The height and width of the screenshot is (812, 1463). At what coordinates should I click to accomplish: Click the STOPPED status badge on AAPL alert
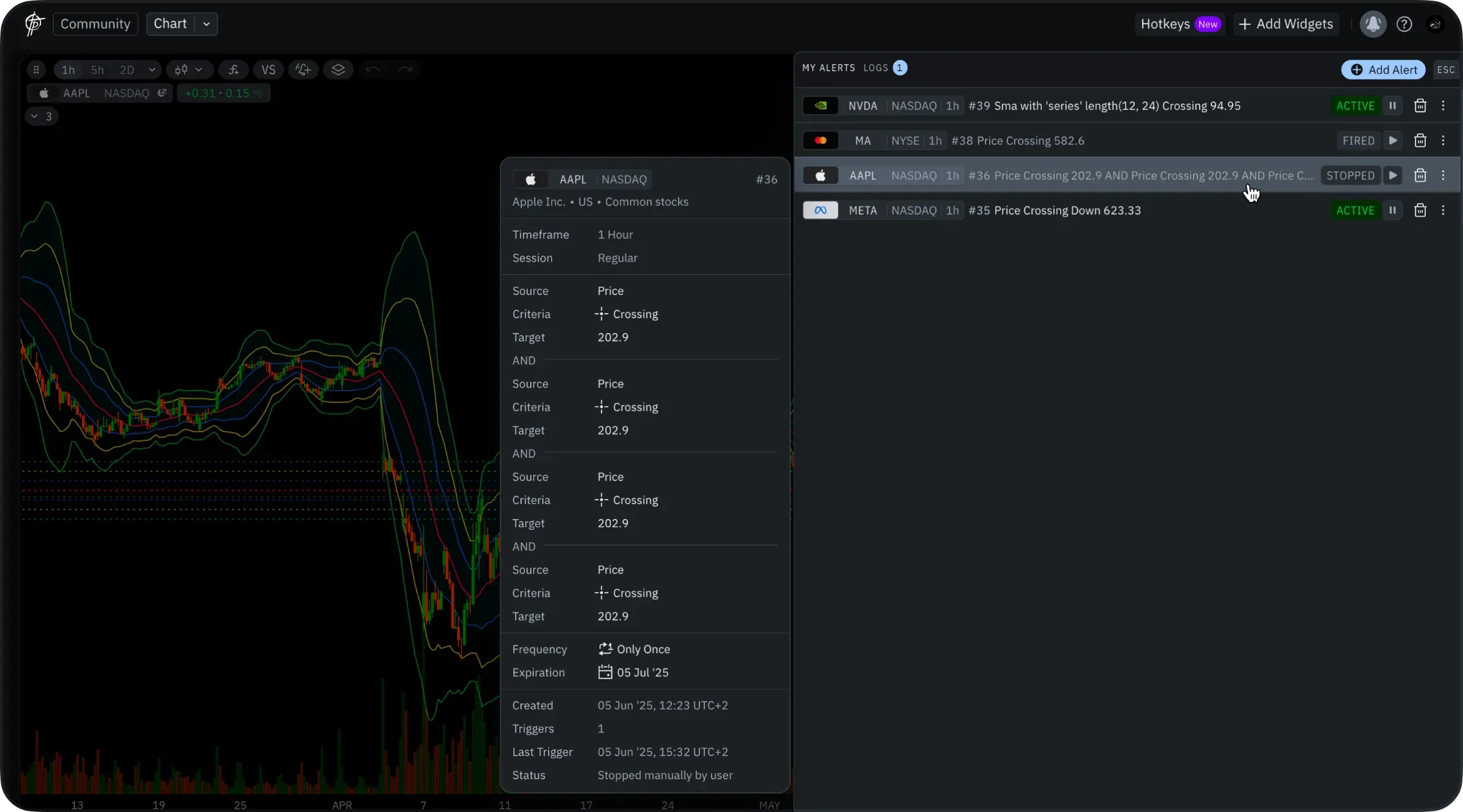[1350, 175]
